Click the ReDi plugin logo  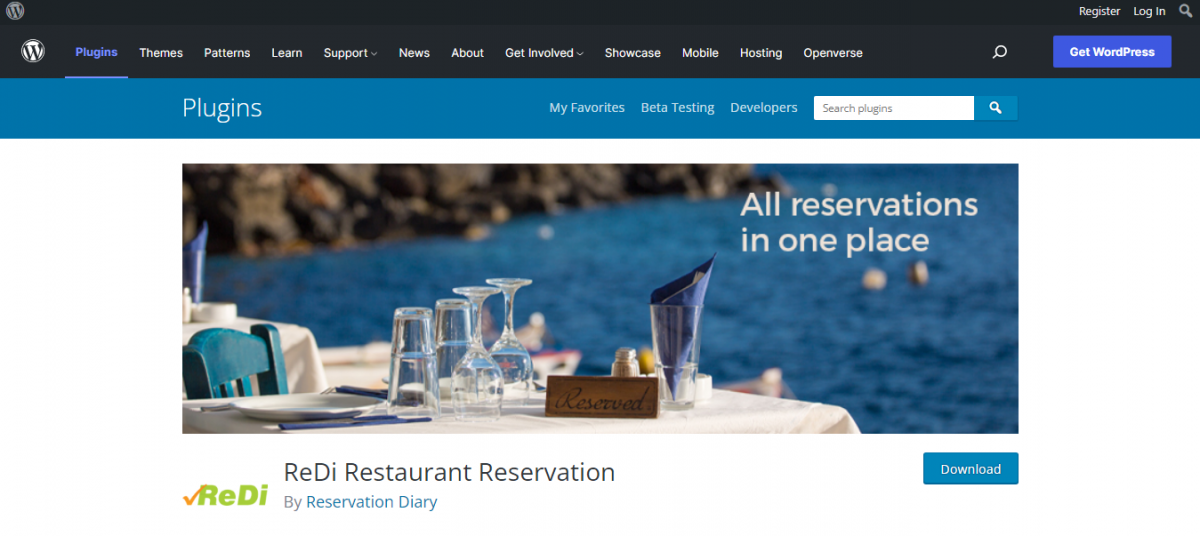pos(225,494)
